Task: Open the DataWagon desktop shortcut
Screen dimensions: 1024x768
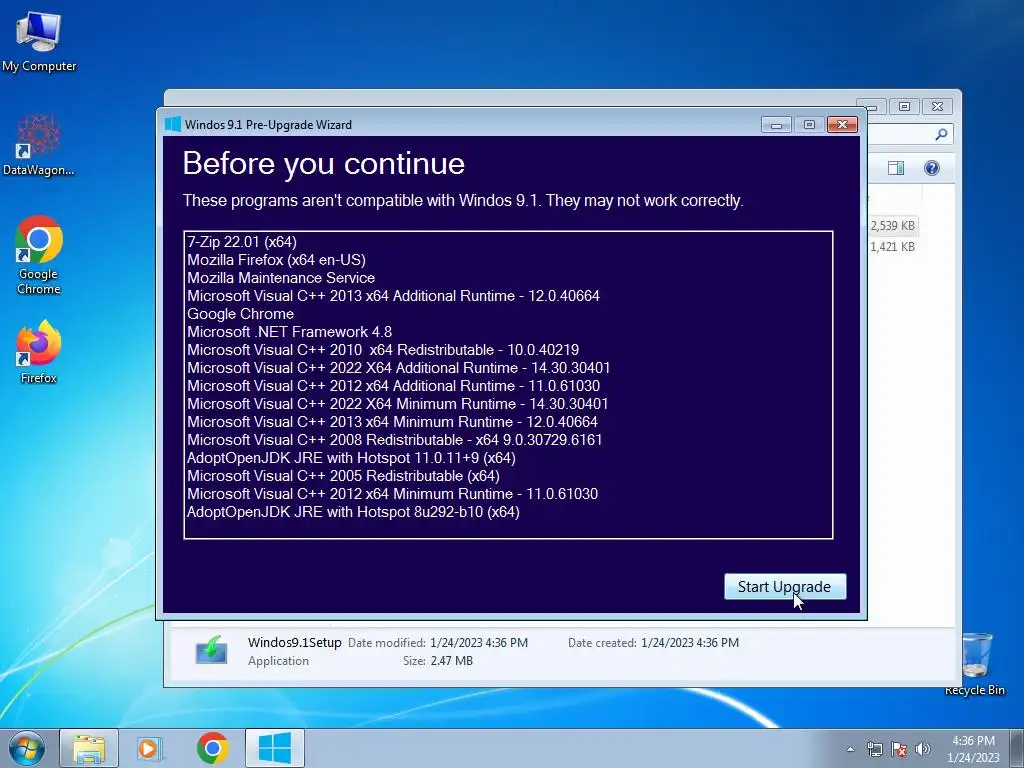Action: (x=39, y=145)
